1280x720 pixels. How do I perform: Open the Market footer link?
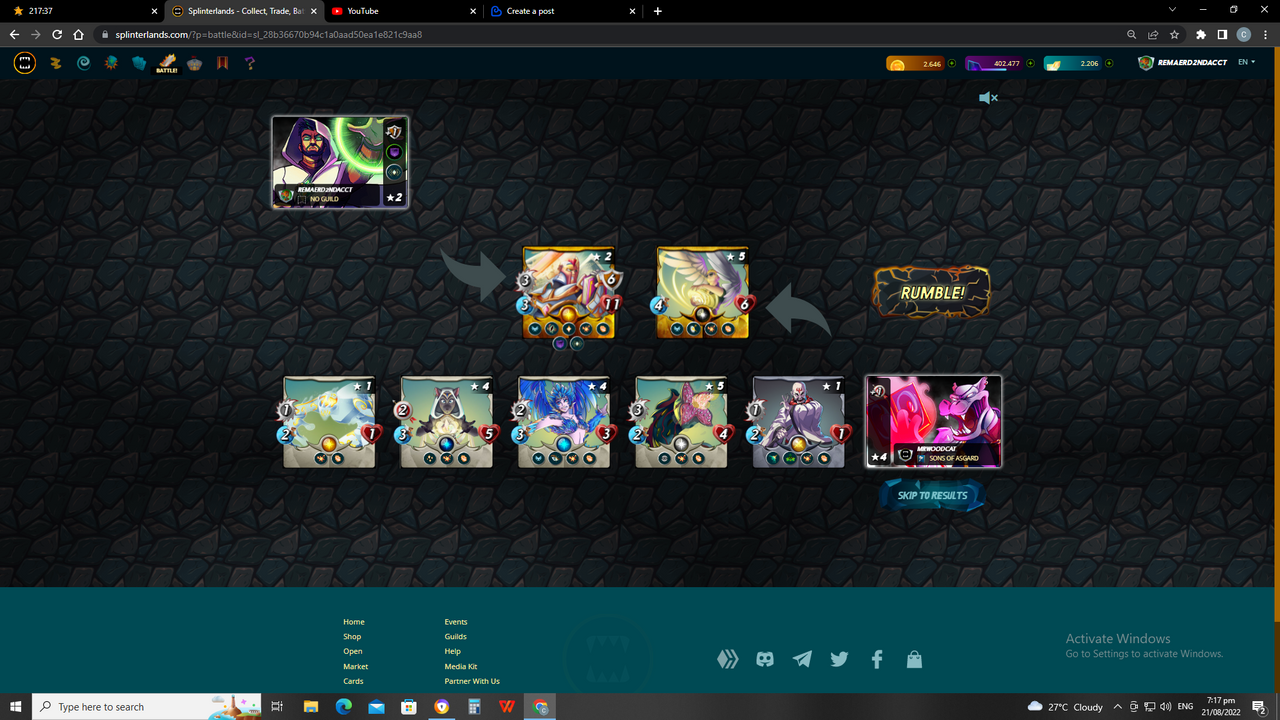pos(355,666)
